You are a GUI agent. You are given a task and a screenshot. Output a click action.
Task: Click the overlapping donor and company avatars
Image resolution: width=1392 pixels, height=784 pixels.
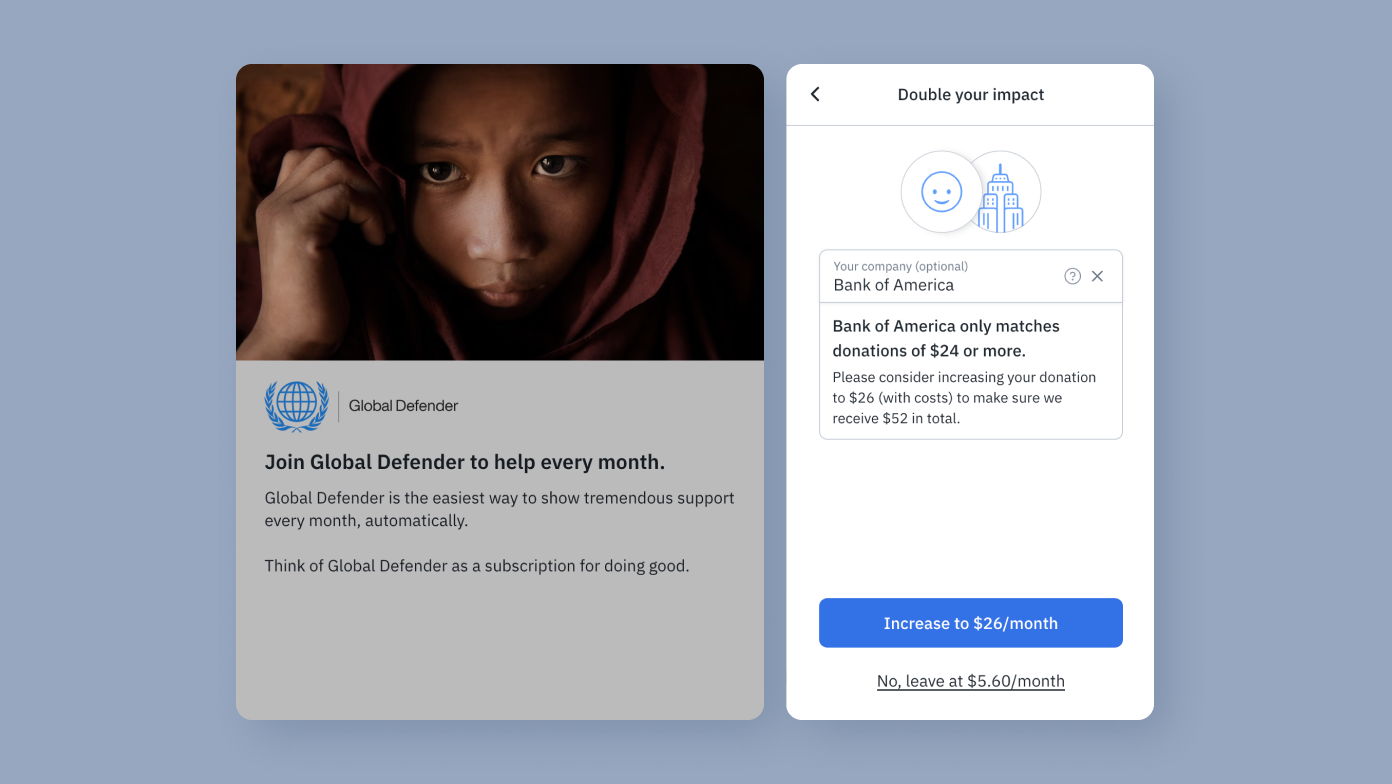click(970, 191)
